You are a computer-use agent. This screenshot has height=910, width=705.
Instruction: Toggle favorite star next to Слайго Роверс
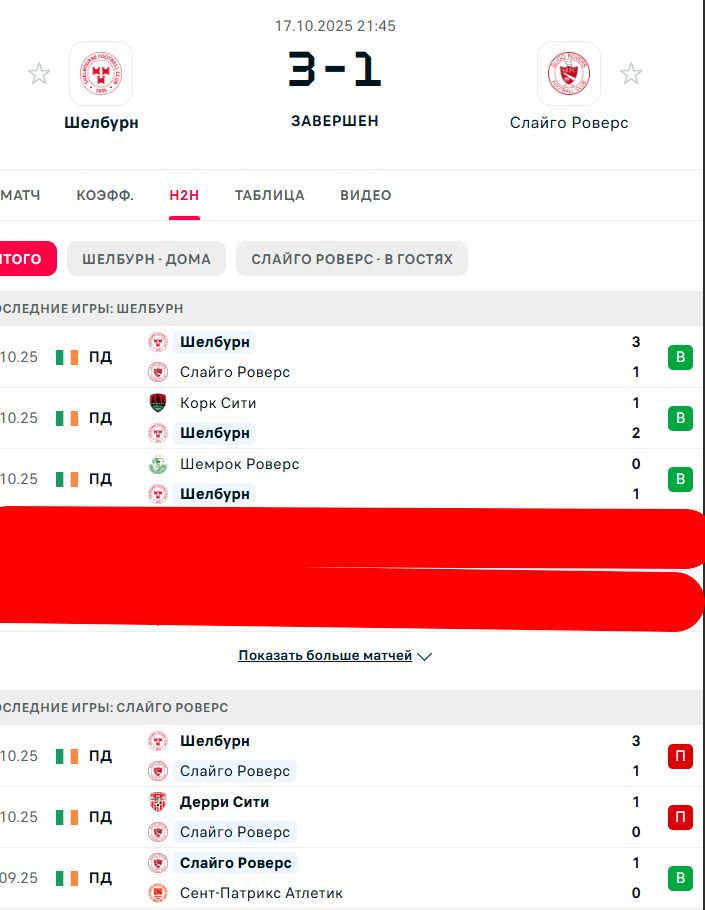point(631,74)
